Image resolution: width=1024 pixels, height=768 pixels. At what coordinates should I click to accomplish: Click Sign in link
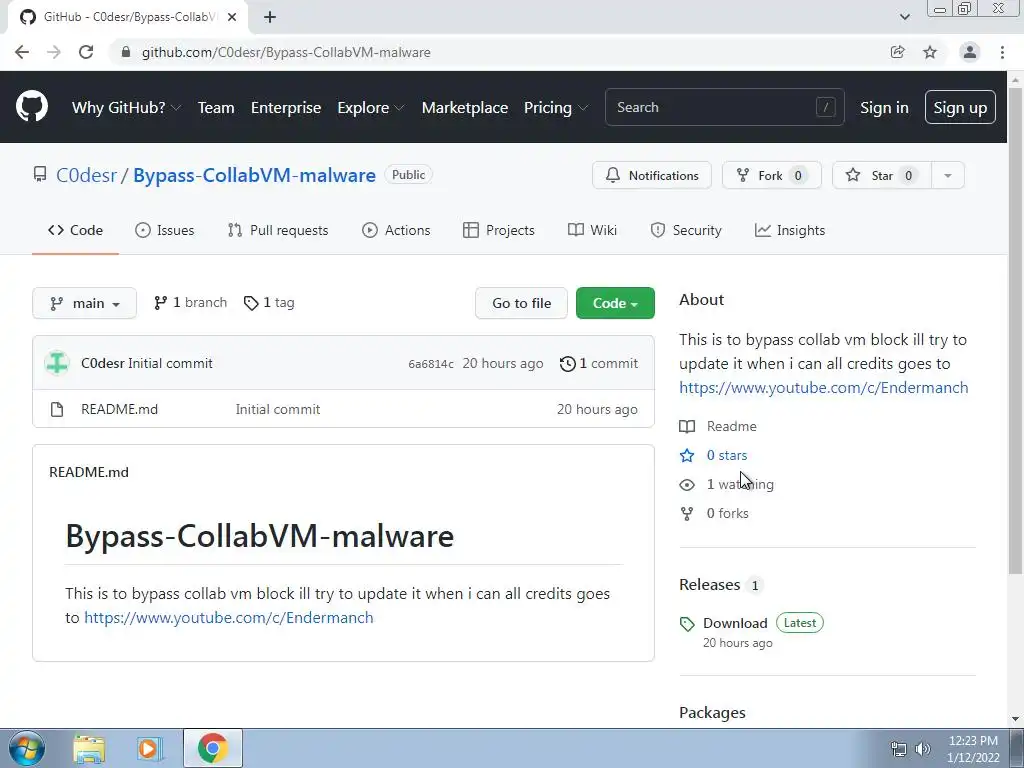tap(884, 108)
